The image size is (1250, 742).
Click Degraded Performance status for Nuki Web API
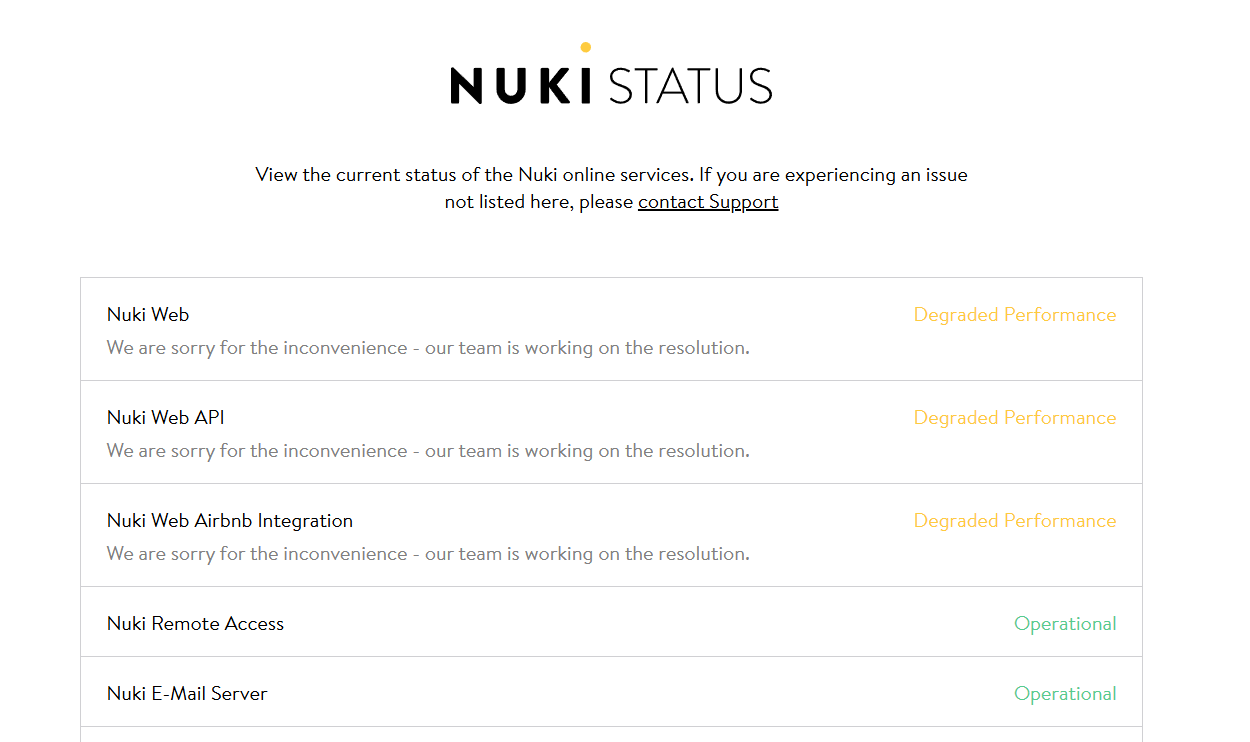tap(1015, 418)
